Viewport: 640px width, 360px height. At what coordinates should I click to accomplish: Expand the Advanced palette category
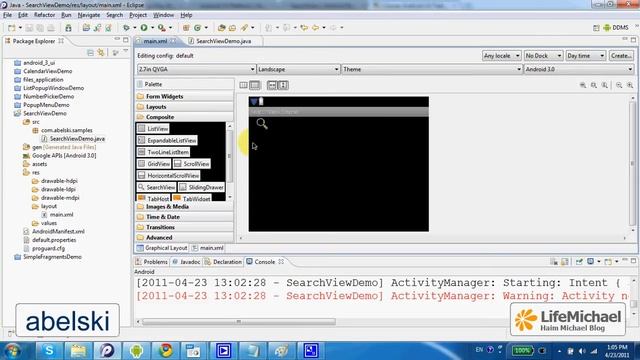(184, 237)
